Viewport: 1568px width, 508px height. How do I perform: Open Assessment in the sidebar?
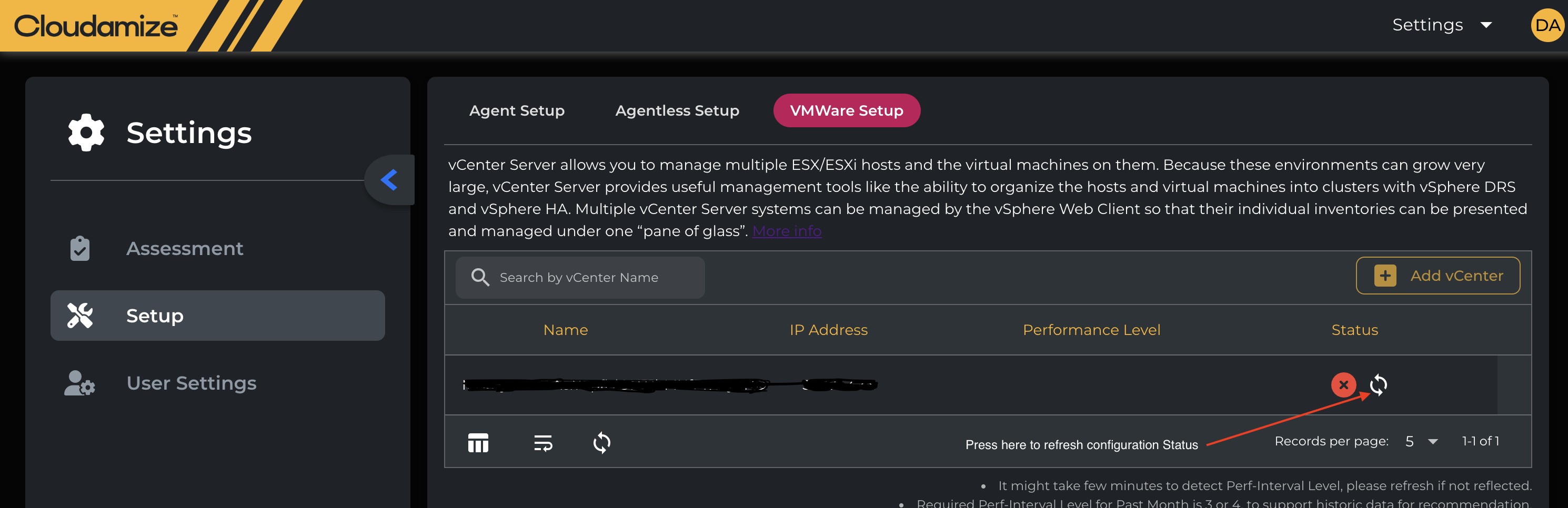pos(185,248)
